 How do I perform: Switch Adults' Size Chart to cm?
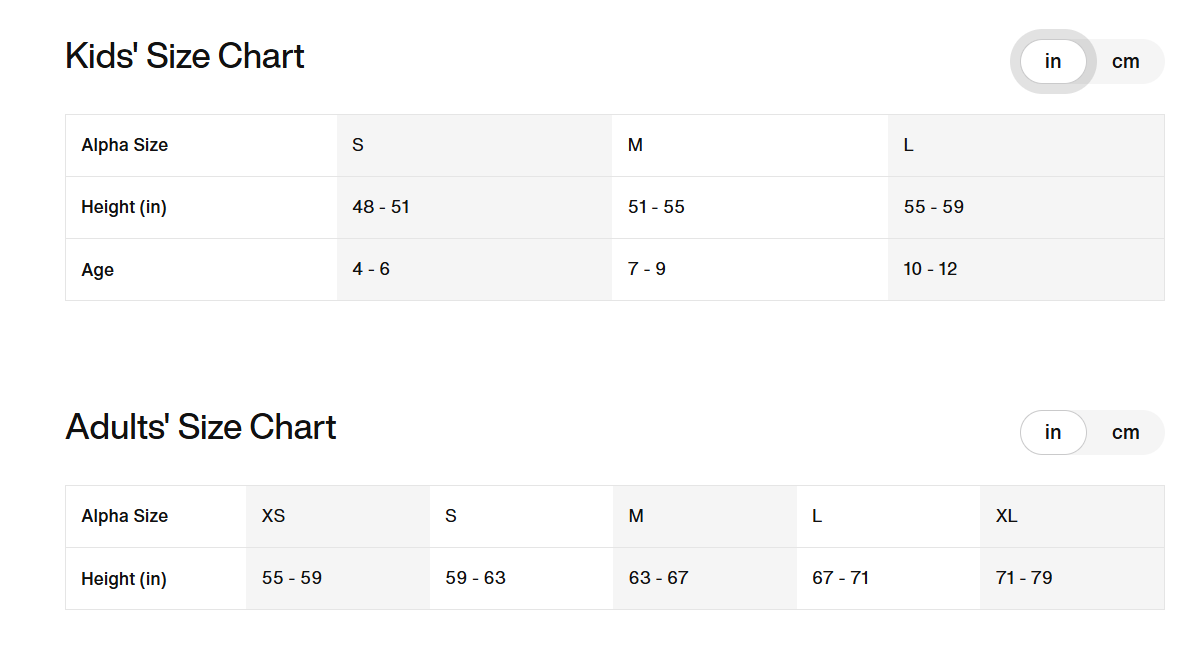[x=1125, y=432]
